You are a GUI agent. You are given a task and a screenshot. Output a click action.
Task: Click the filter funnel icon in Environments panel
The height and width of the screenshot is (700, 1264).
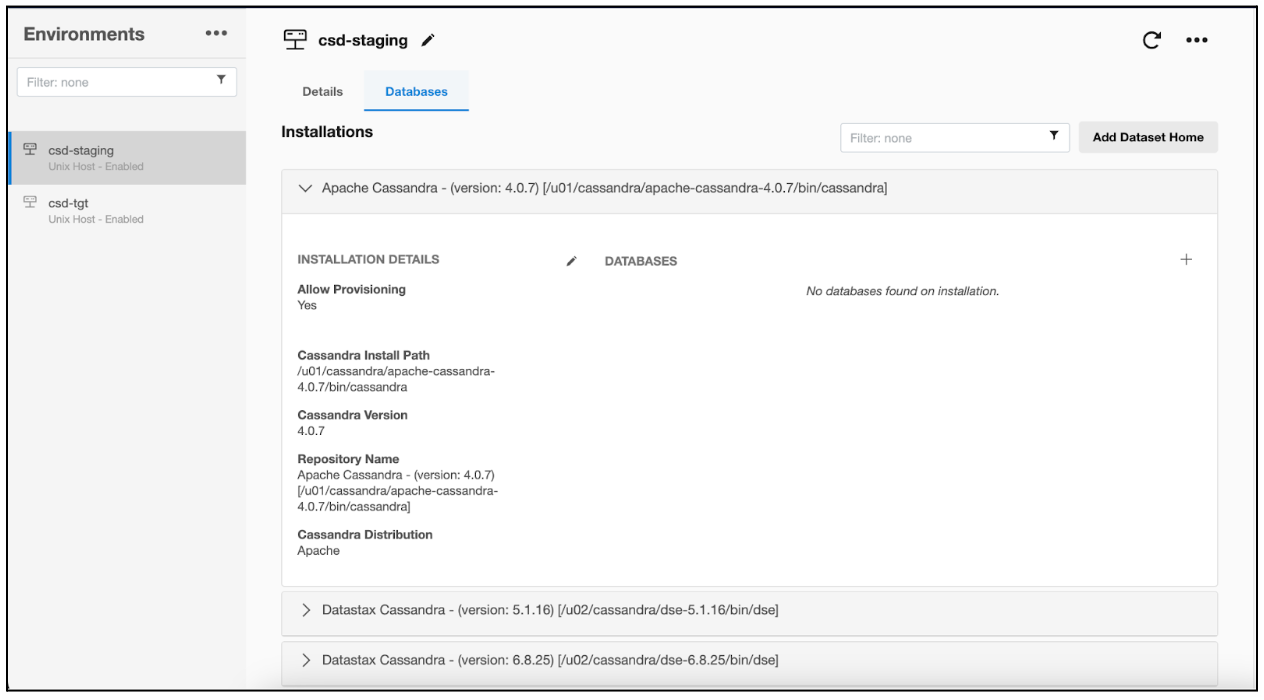(221, 82)
